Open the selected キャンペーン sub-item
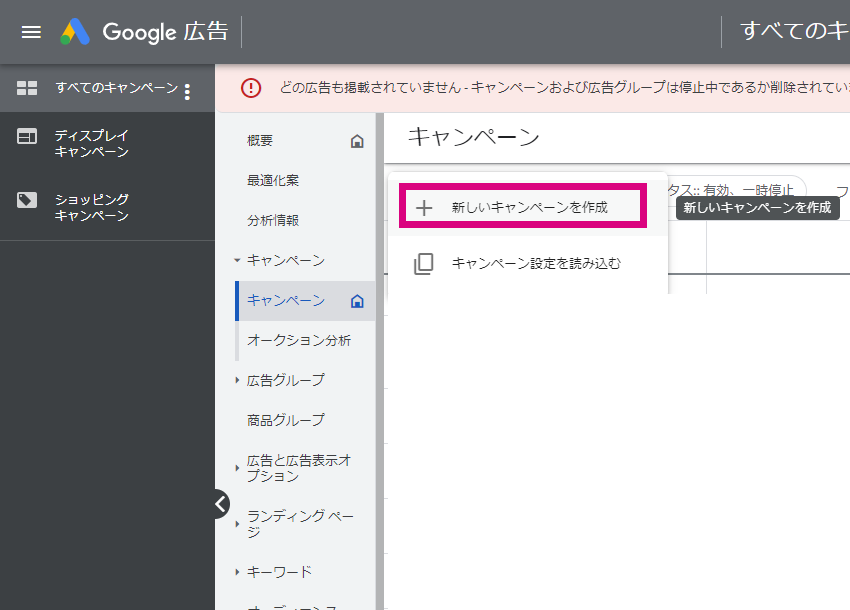Screen dimensions: 850x610 pyautogui.click(x=305, y=301)
